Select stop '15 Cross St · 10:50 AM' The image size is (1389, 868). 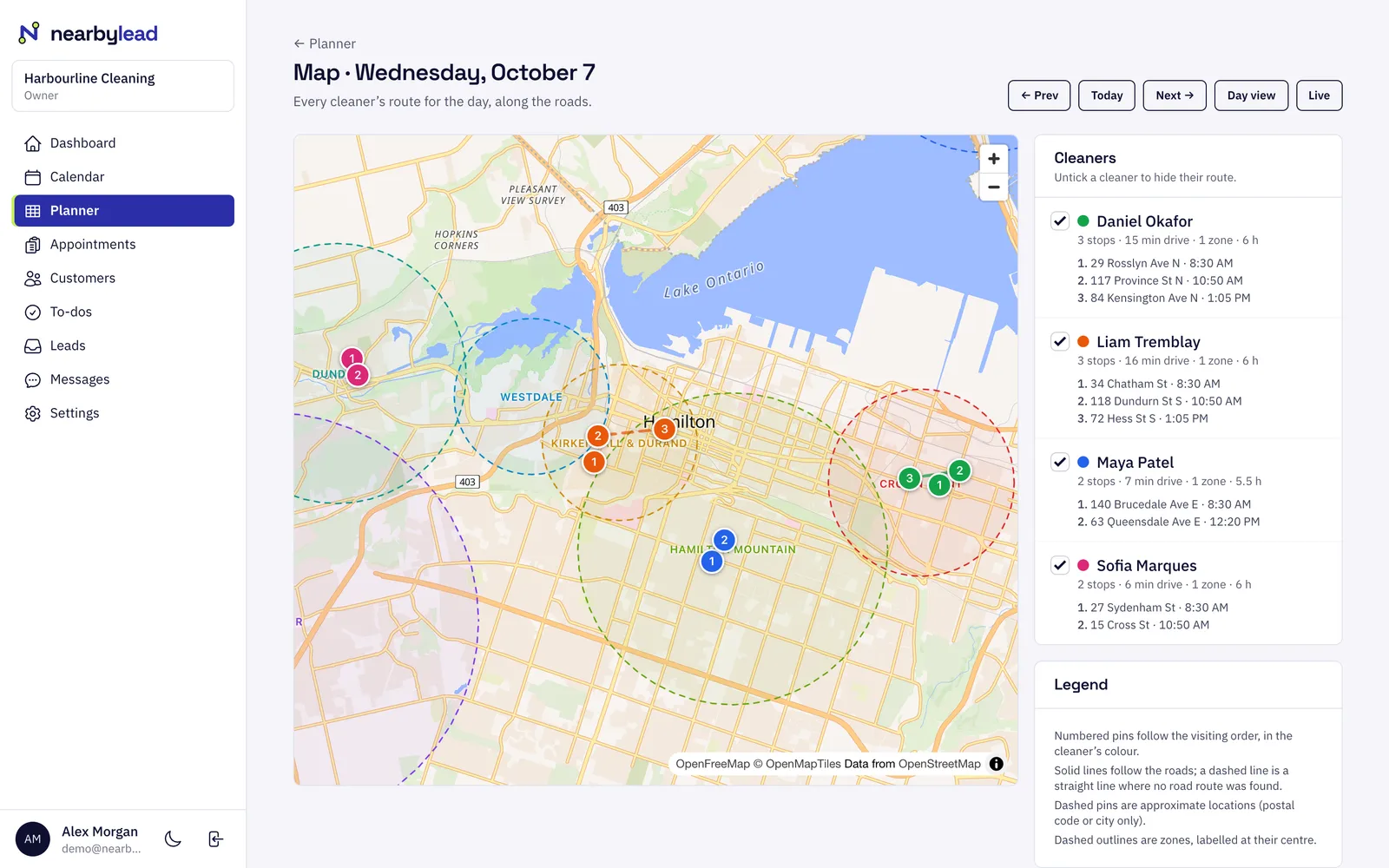point(1143,625)
